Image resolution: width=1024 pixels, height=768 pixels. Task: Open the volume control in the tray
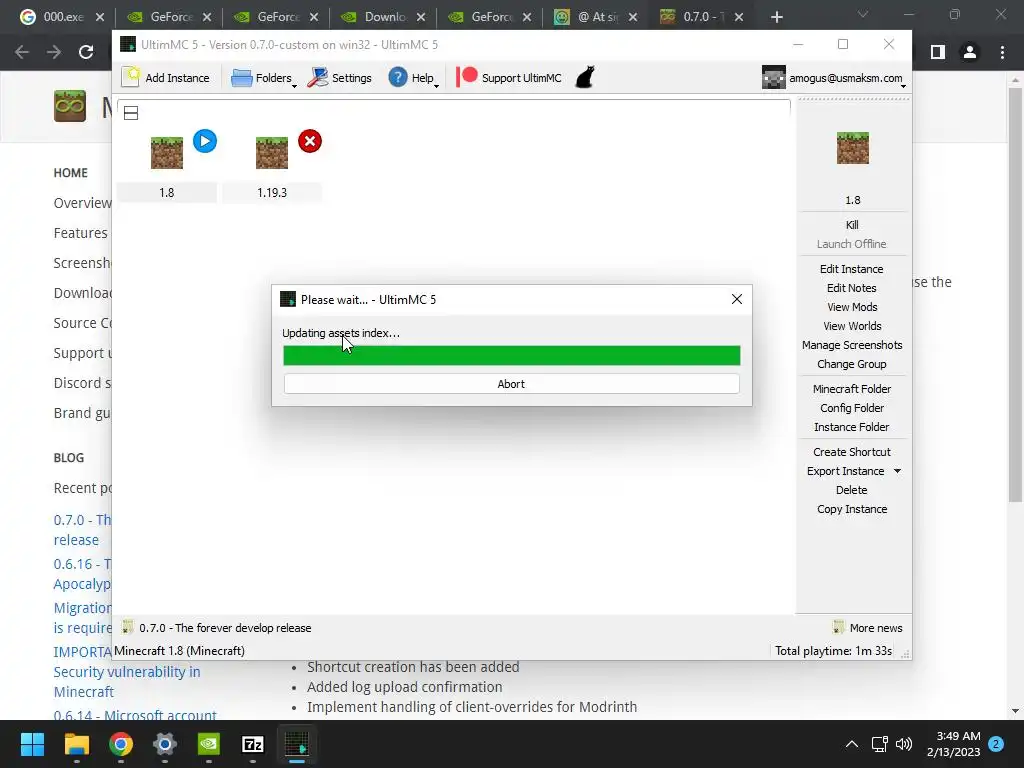click(904, 744)
